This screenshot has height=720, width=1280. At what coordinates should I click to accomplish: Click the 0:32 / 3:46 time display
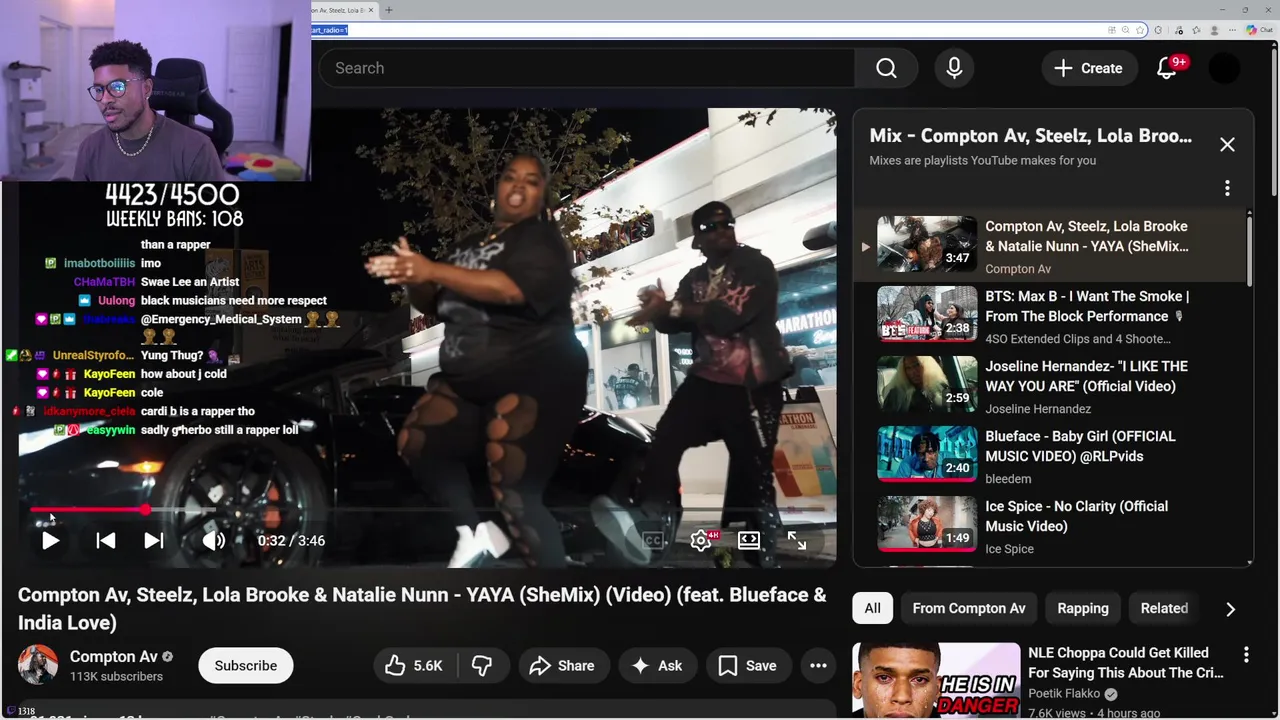pos(291,540)
